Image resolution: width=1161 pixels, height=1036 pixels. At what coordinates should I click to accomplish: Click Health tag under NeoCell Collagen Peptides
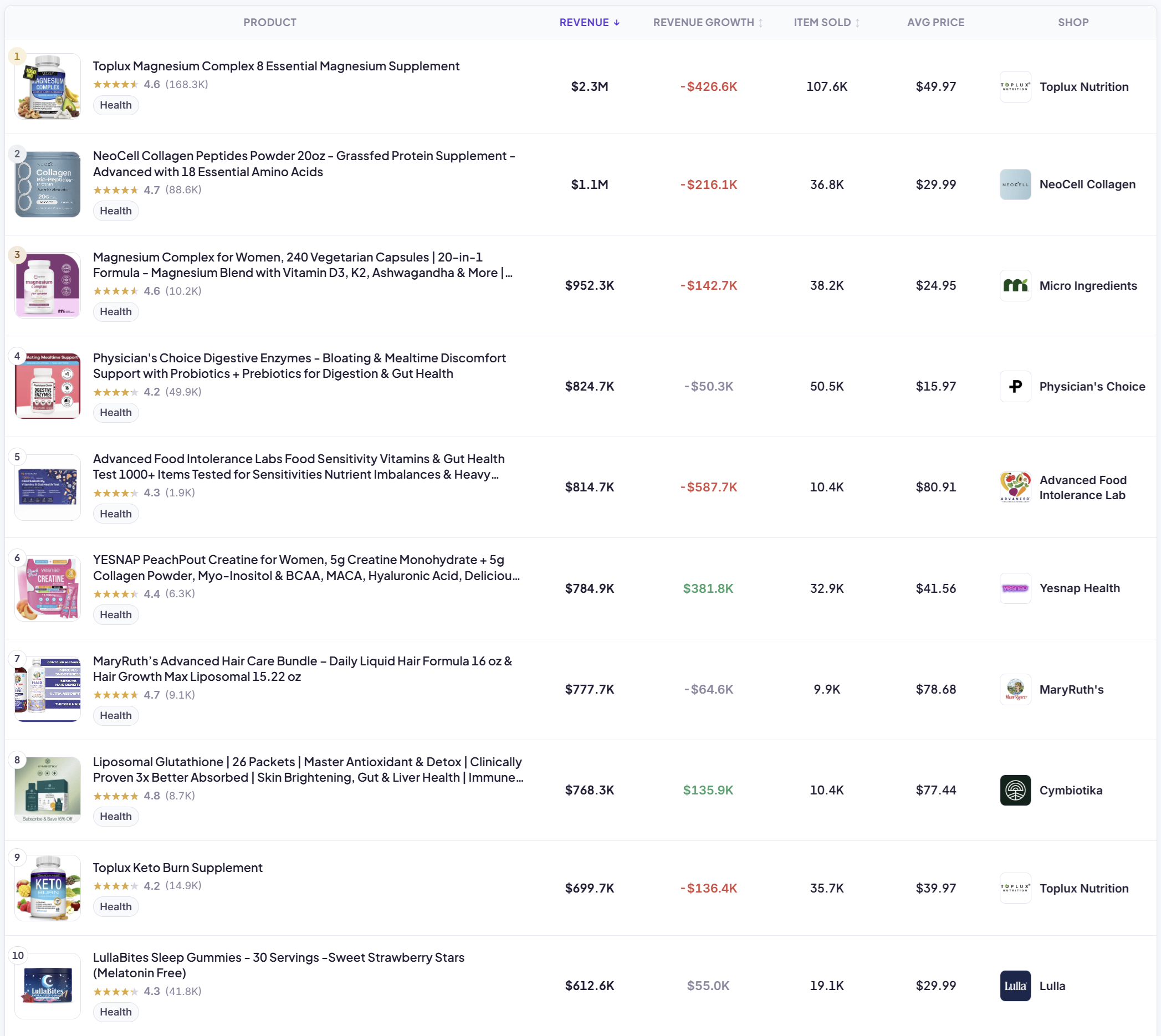click(x=116, y=211)
